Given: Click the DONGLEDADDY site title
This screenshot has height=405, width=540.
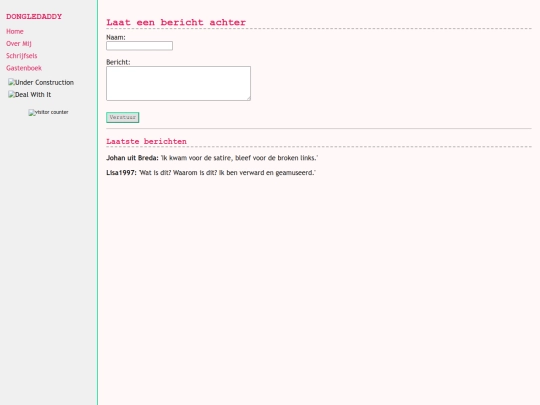Looking at the screenshot, I should [34, 17].
